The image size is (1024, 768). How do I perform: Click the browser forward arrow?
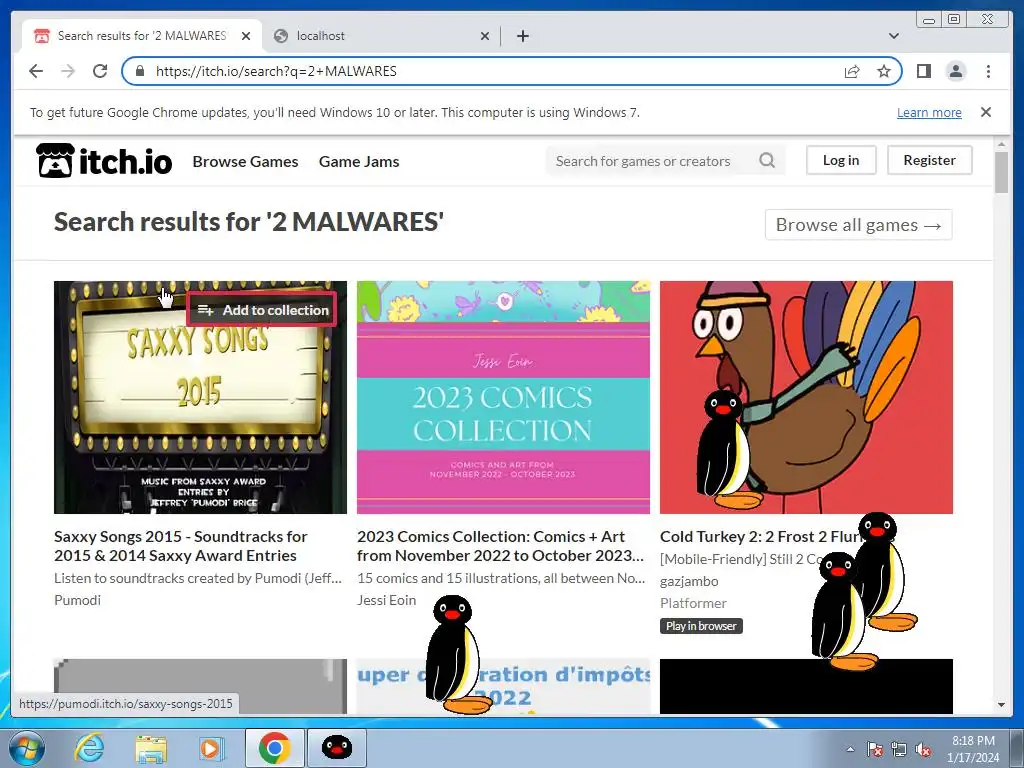(x=68, y=71)
